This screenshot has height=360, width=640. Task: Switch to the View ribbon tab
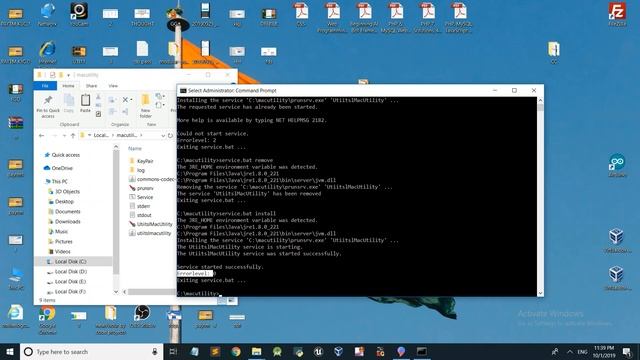113,86
